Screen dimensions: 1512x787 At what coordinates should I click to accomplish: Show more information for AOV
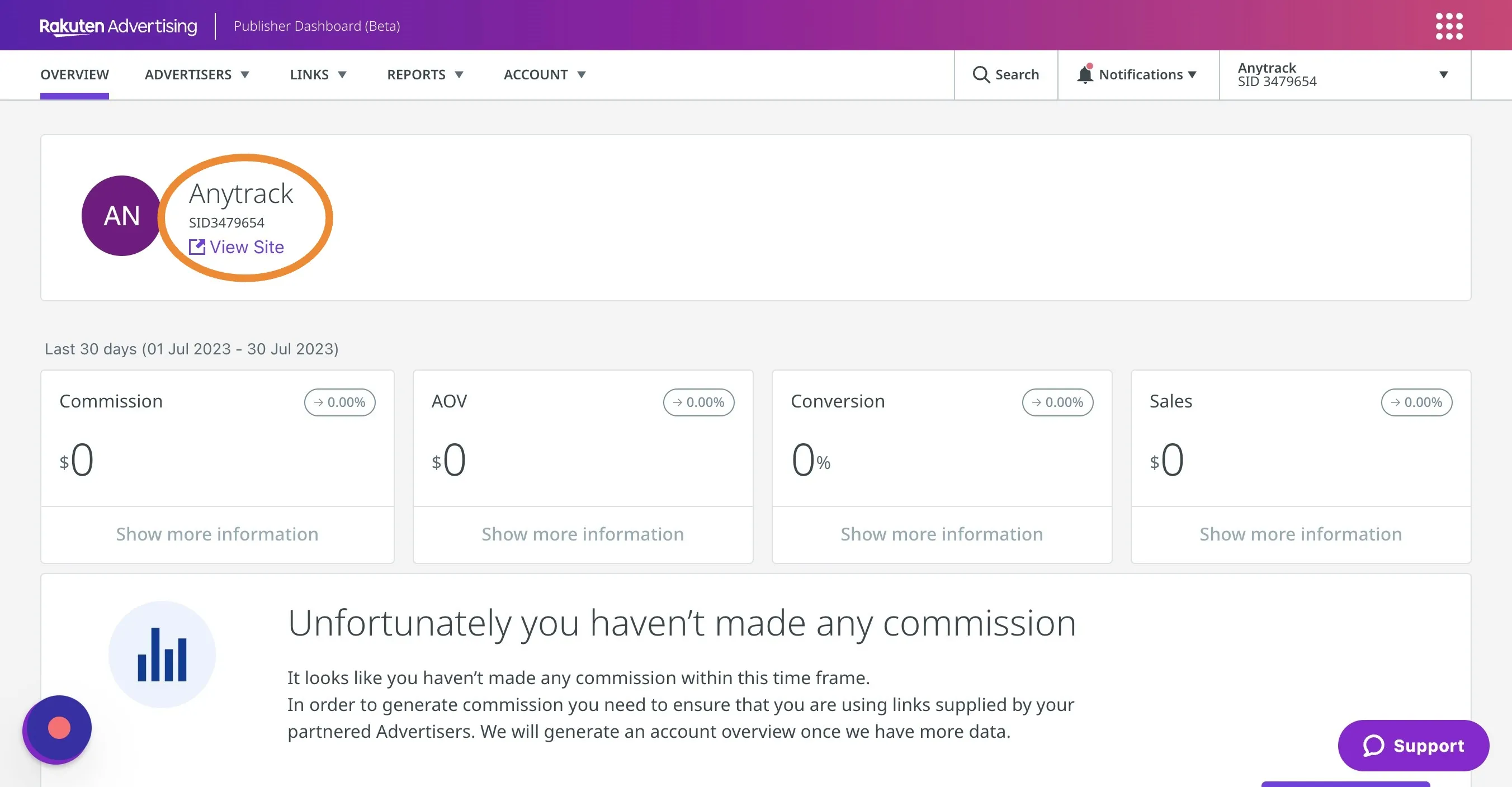click(x=583, y=534)
